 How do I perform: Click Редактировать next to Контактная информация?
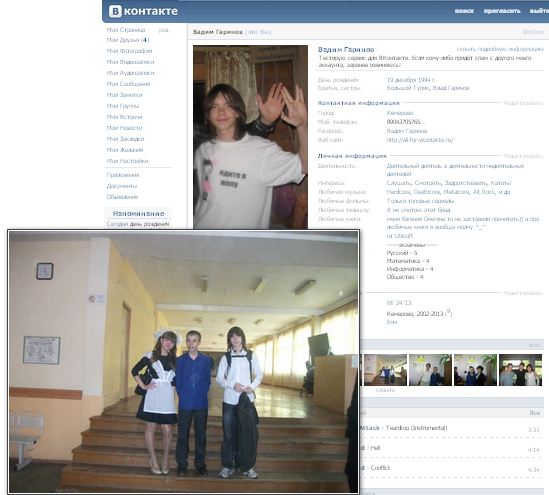coord(523,103)
